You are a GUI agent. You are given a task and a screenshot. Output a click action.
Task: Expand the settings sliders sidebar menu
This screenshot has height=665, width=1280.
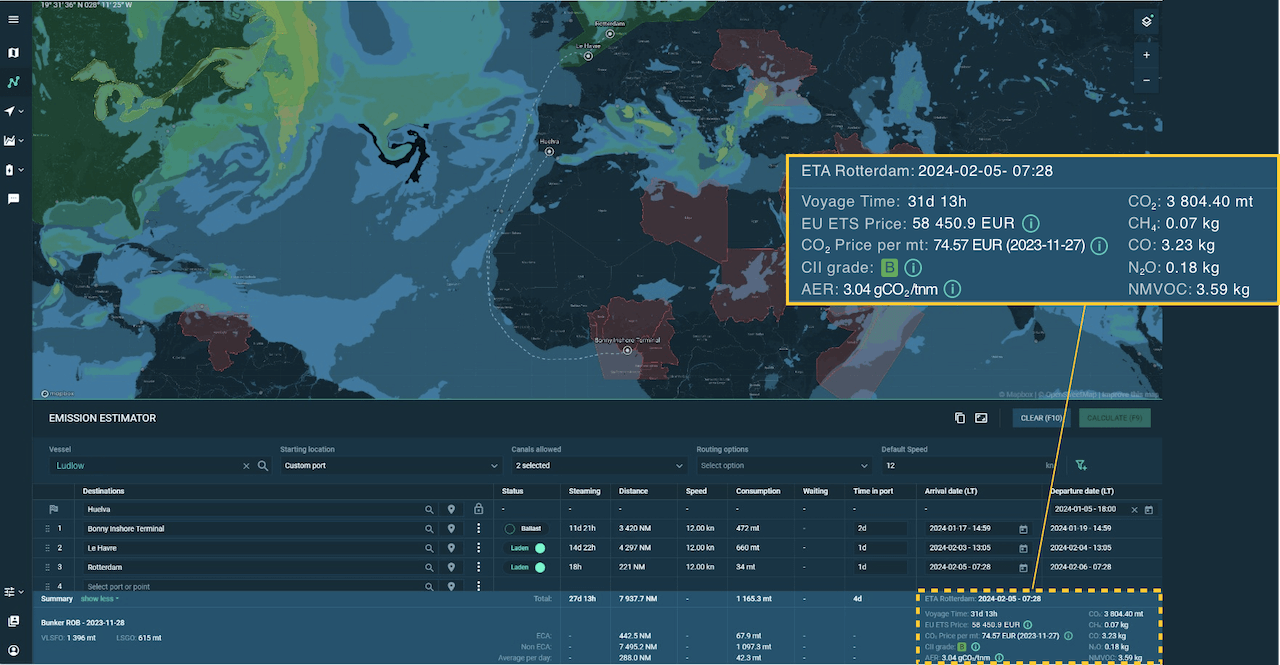pos(15,592)
